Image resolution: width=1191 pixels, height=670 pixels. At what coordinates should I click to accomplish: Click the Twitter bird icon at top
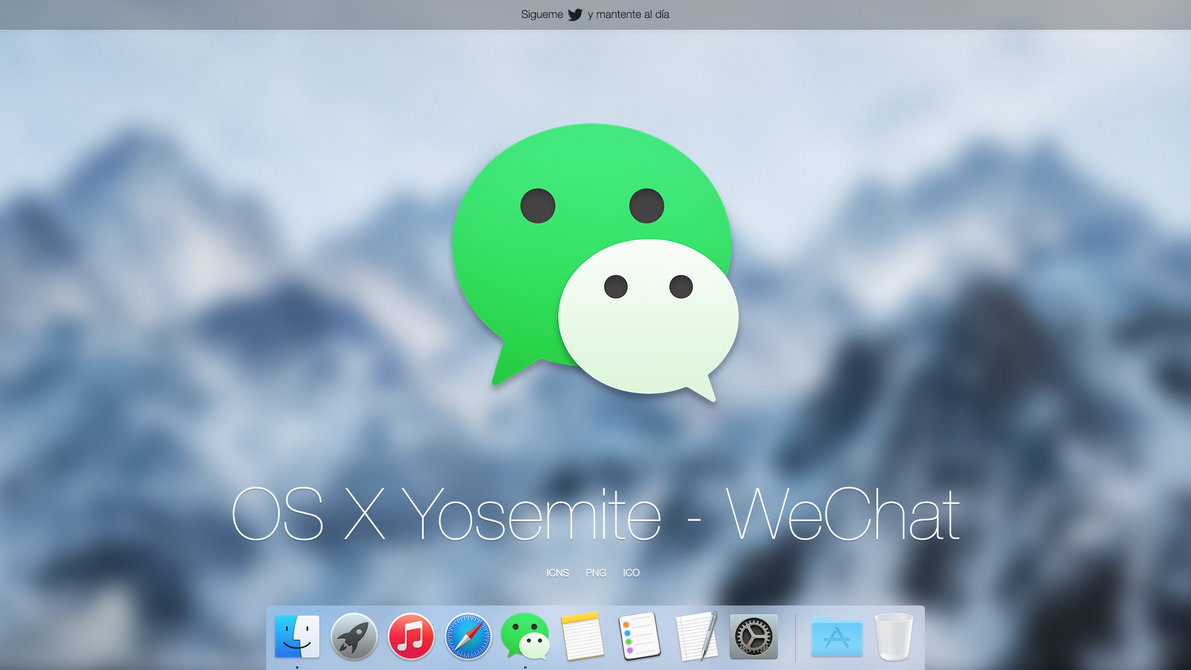click(x=575, y=14)
